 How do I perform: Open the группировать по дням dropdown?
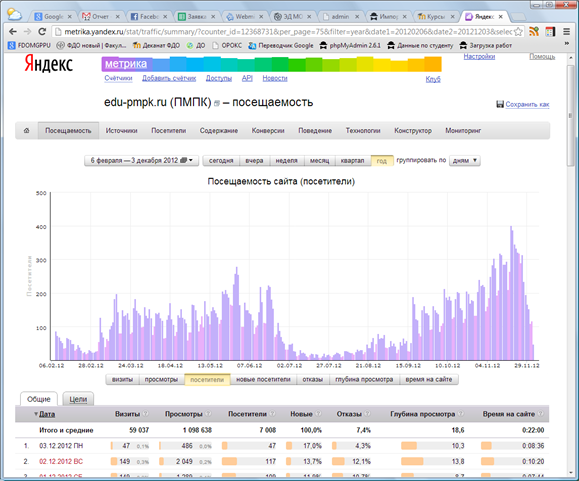[x=465, y=161]
